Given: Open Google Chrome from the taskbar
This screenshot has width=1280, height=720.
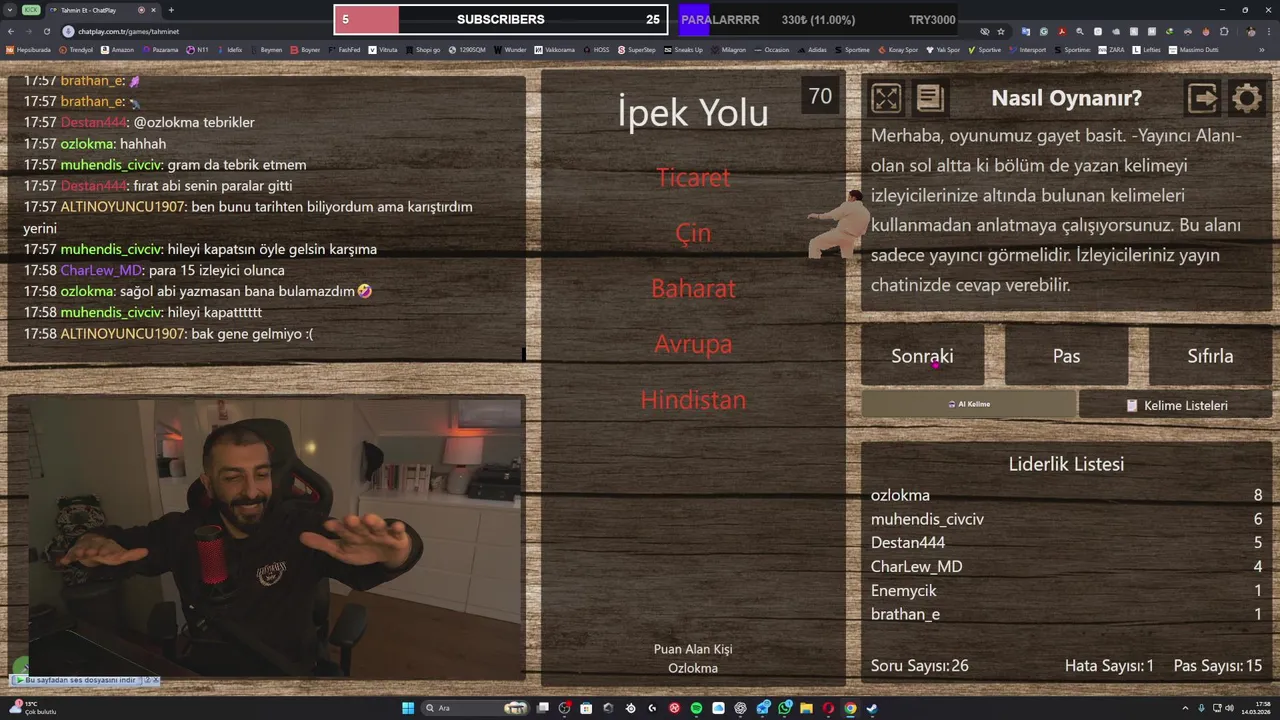Looking at the screenshot, I should [x=850, y=708].
